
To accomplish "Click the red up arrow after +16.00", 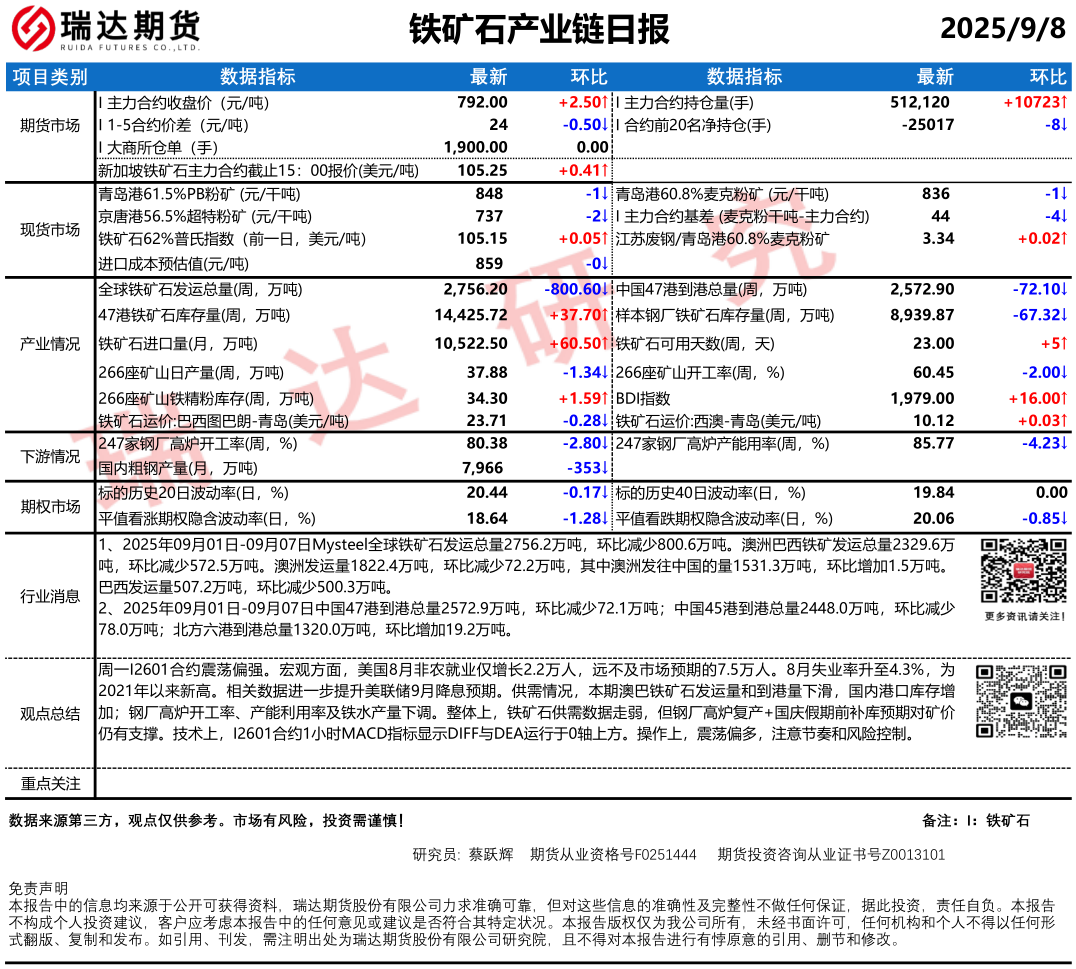I will (x=1064, y=399).
